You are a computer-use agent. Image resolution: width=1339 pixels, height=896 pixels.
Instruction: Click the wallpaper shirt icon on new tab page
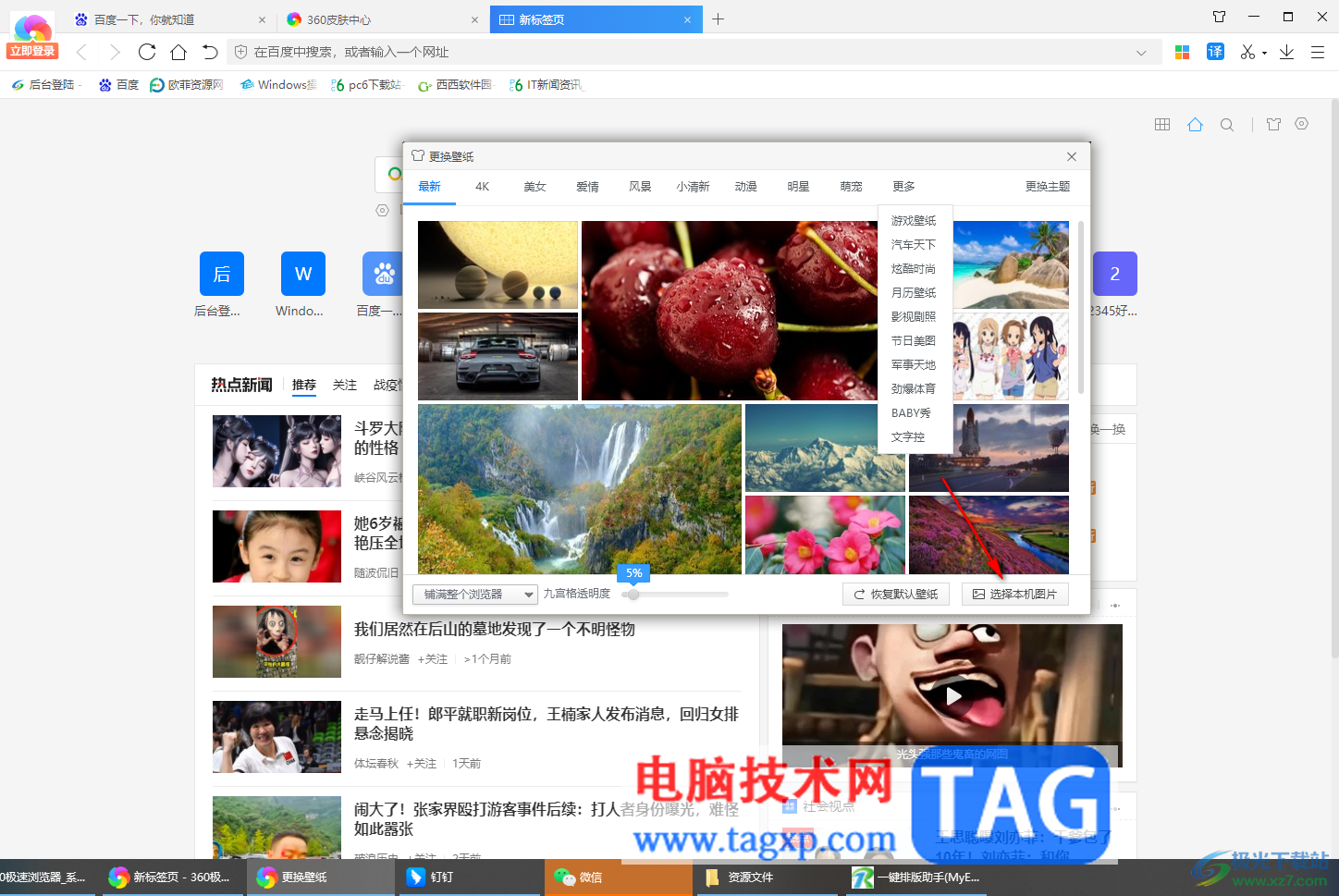tap(1273, 124)
